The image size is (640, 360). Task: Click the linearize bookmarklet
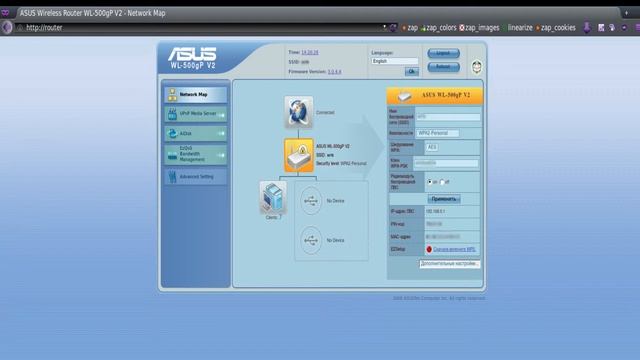coord(518,28)
